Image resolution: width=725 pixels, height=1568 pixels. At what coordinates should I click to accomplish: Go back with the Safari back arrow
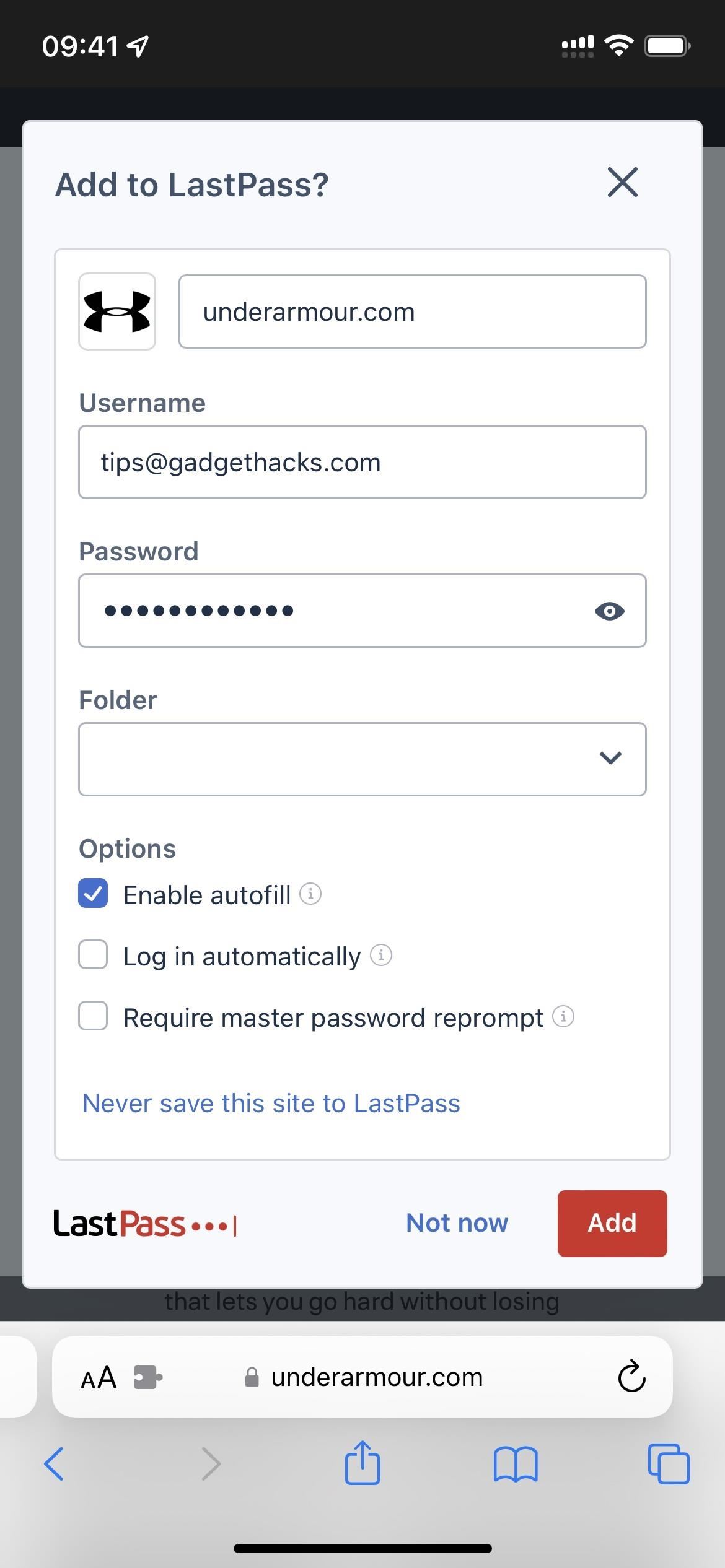(55, 1464)
